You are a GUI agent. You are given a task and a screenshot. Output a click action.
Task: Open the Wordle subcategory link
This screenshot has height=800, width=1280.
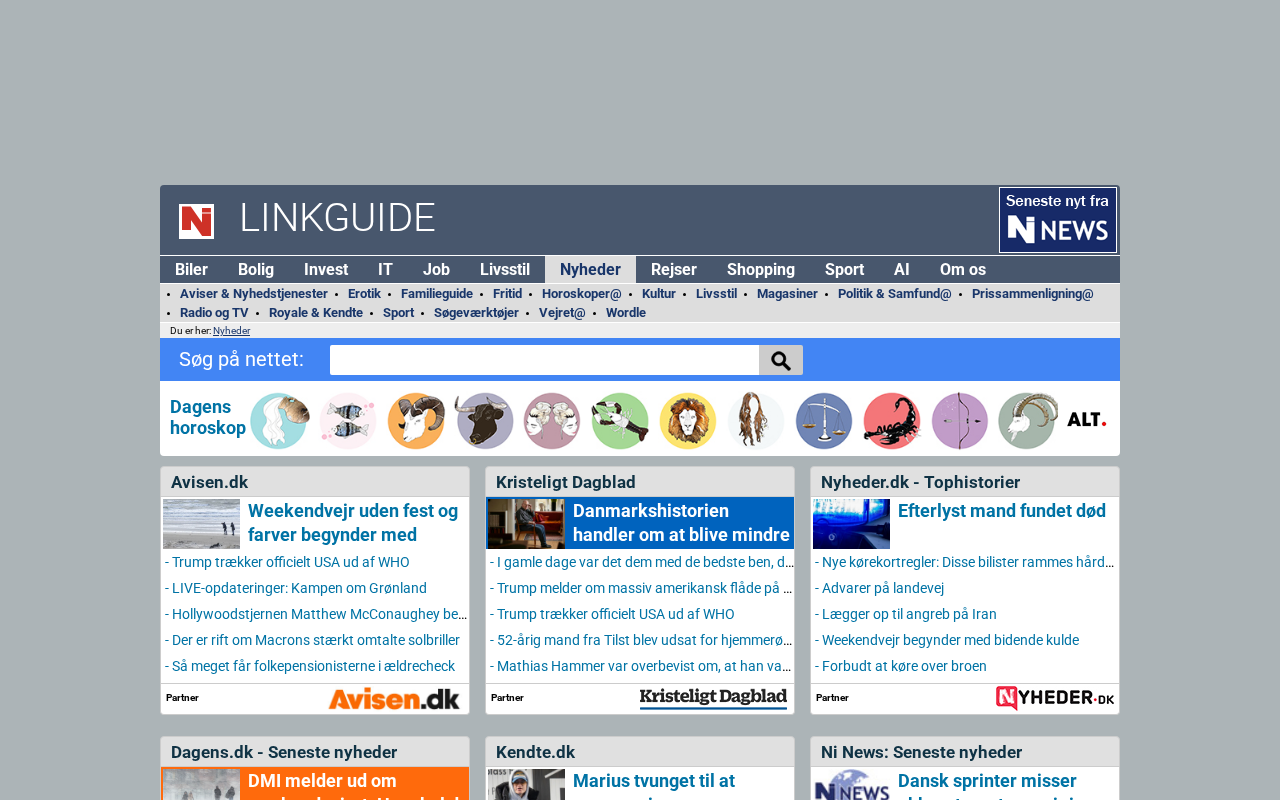coord(626,313)
